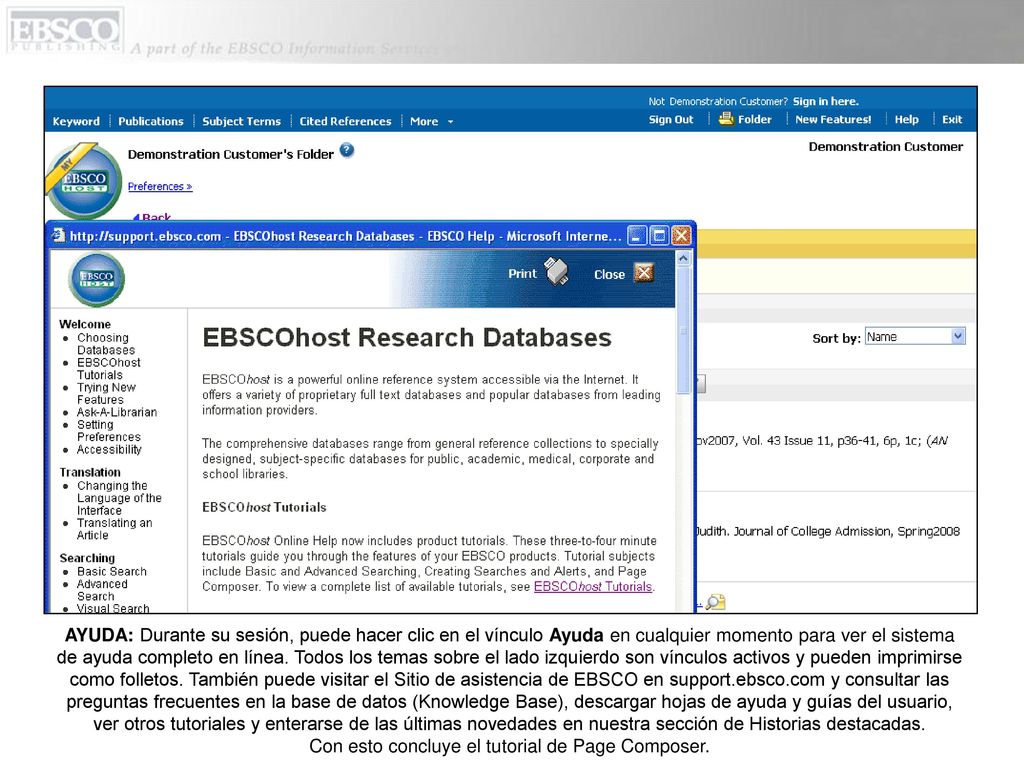The width and height of the screenshot is (1024, 768).
Task: Click the Searching heading in help sidebar
Action: (87, 558)
